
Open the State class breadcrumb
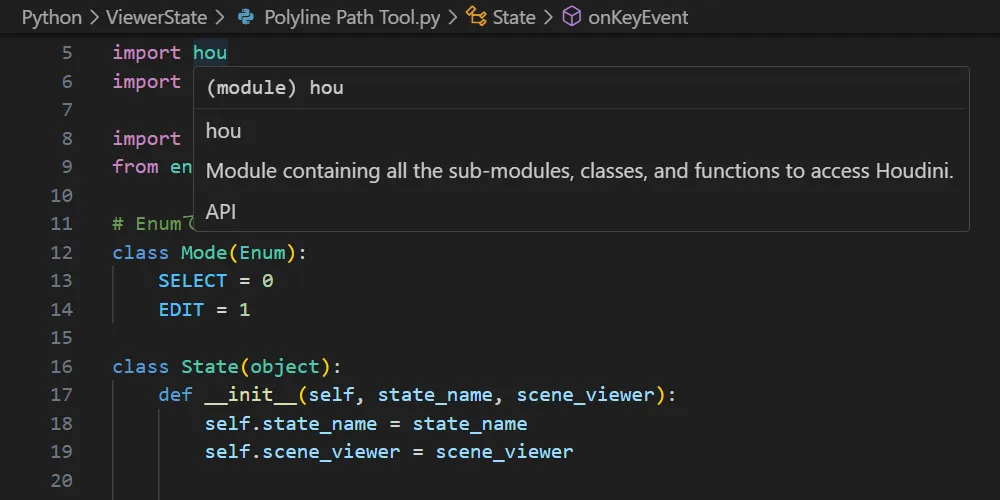point(514,17)
